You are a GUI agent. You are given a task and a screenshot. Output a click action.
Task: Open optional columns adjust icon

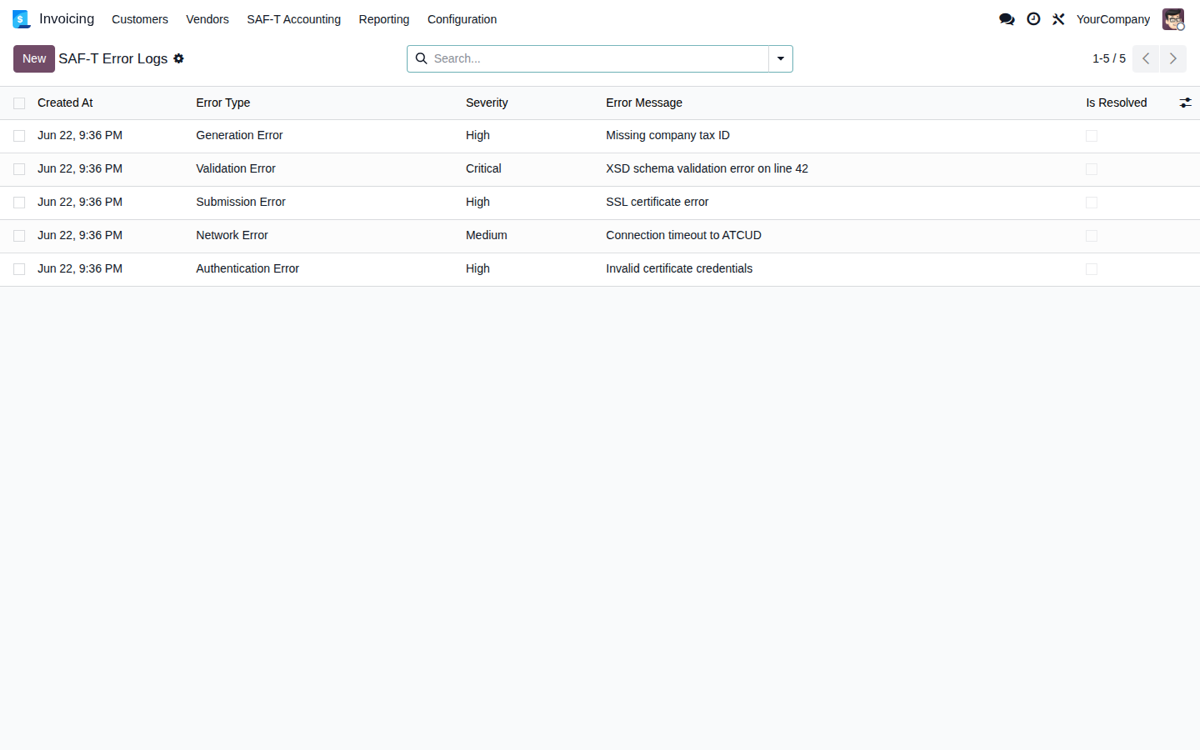[x=1185, y=103]
